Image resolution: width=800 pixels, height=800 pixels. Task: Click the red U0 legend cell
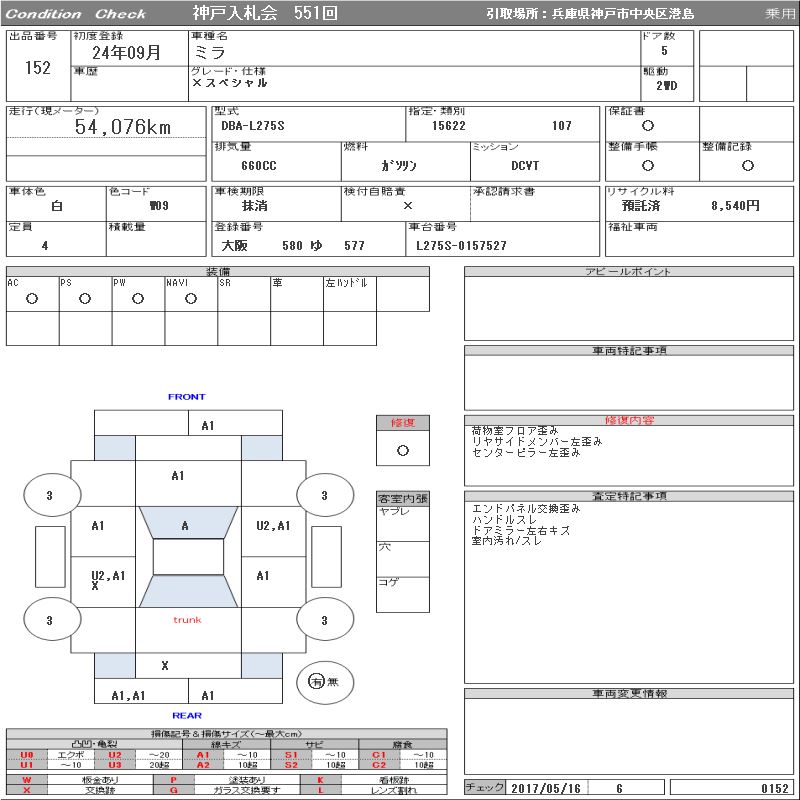click(27, 755)
